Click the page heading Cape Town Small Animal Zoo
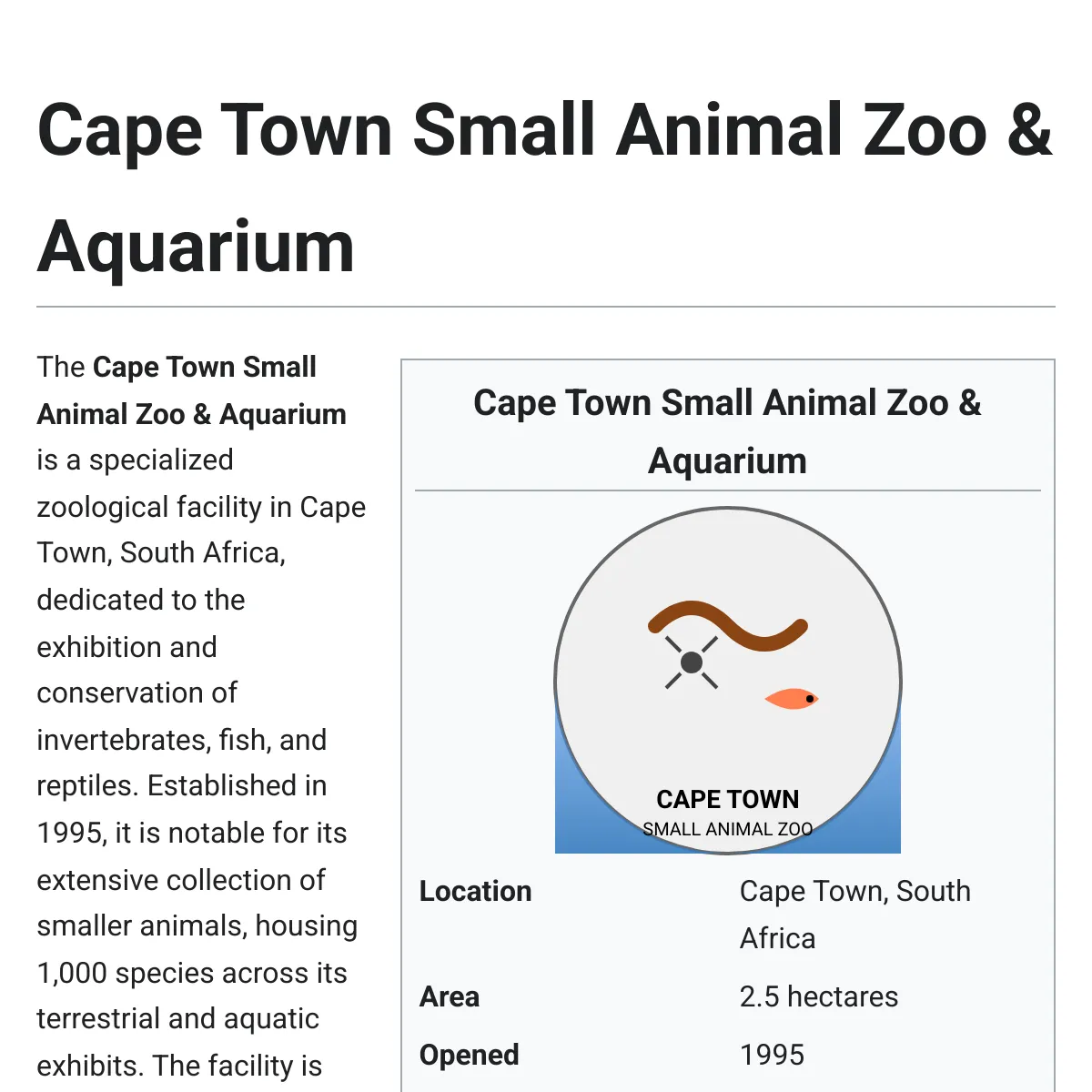This screenshot has width=1092, height=1092. (x=544, y=188)
